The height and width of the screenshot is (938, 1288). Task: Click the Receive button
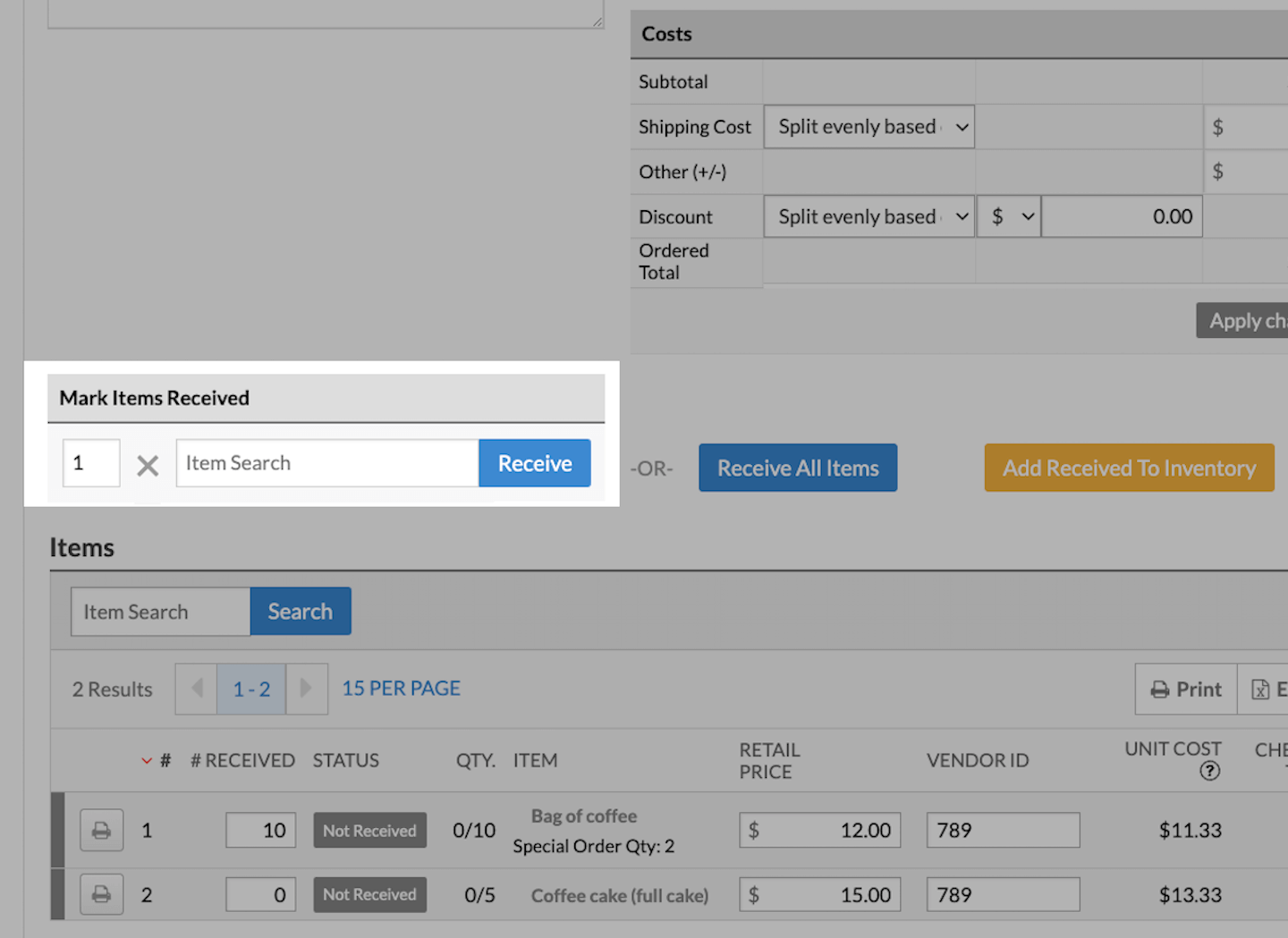tap(534, 463)
